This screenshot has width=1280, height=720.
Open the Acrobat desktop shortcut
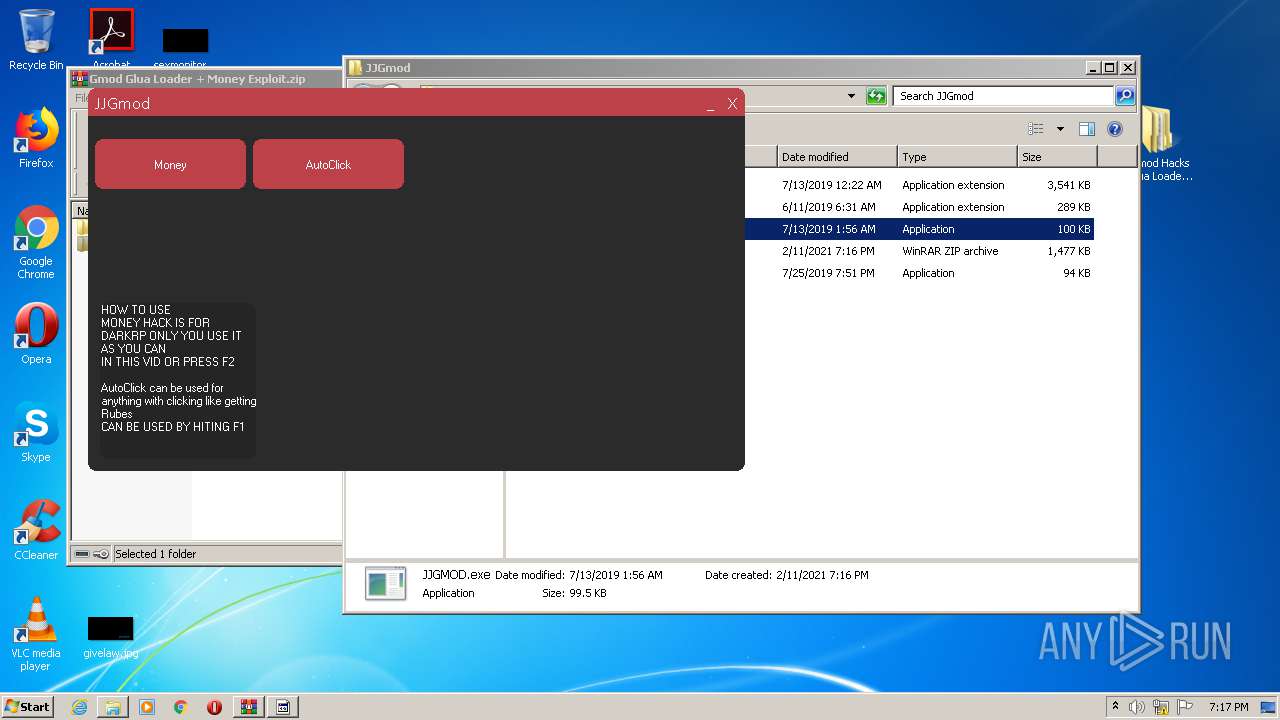pos(111,36)
